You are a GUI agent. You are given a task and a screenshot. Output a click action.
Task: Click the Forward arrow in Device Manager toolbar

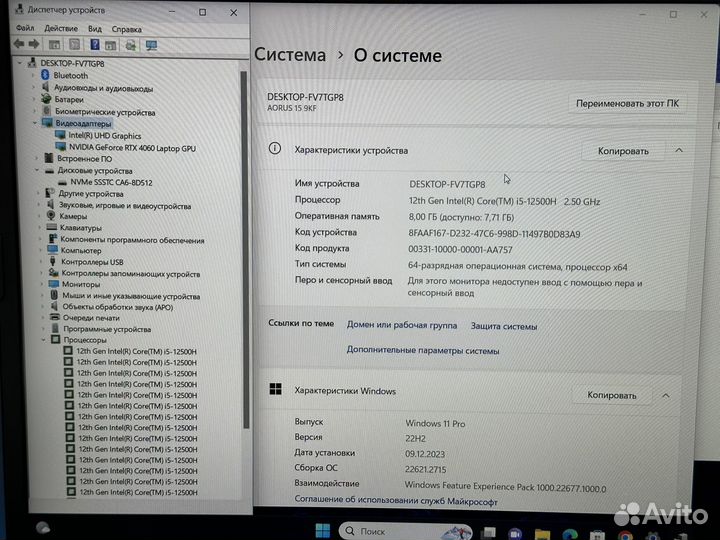point(34,44)
